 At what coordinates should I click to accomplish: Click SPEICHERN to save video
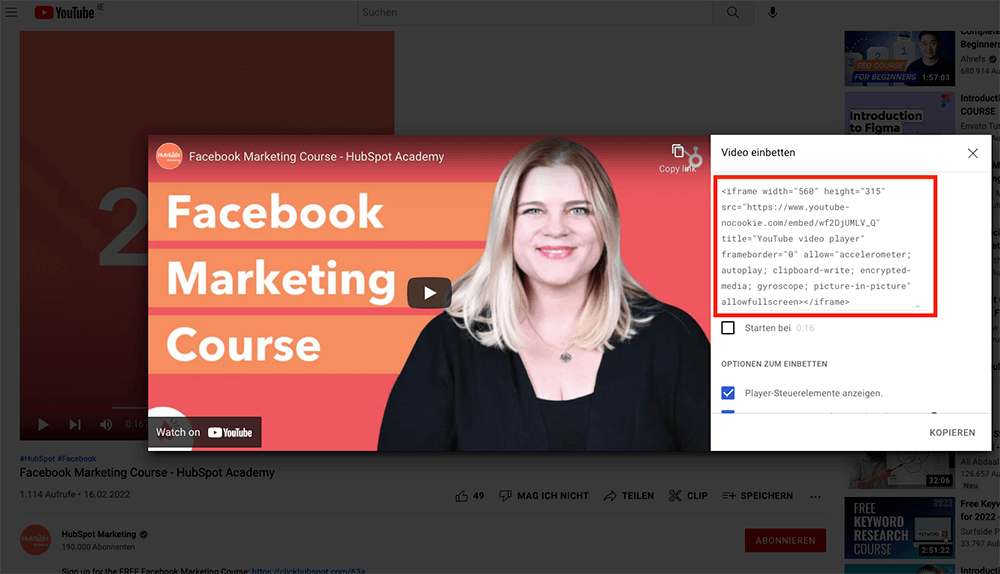pyautogui.click(x=758, y=496)
